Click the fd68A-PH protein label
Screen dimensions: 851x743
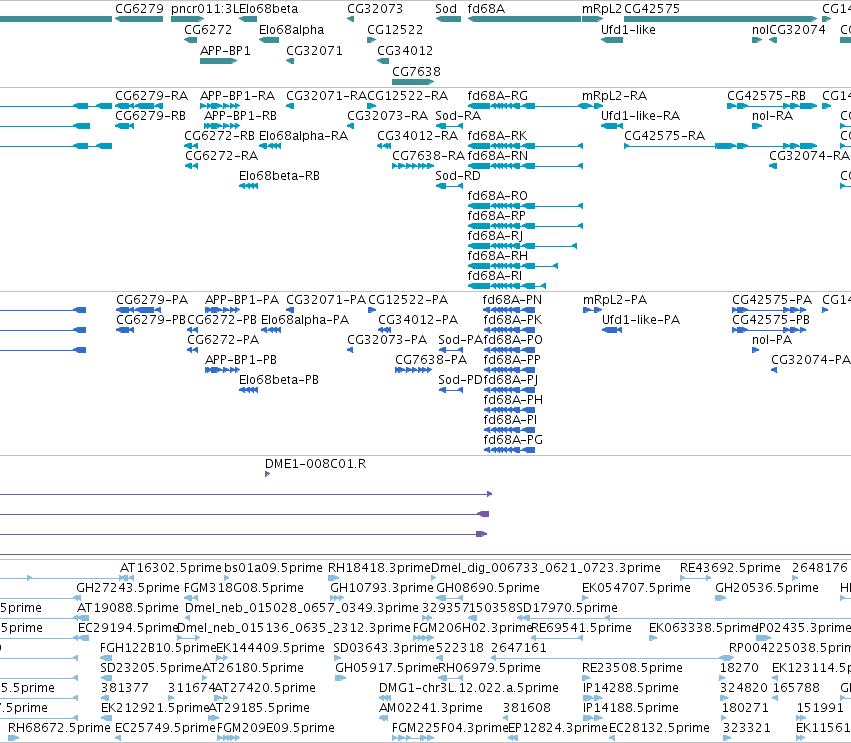(x=513, y=400)
